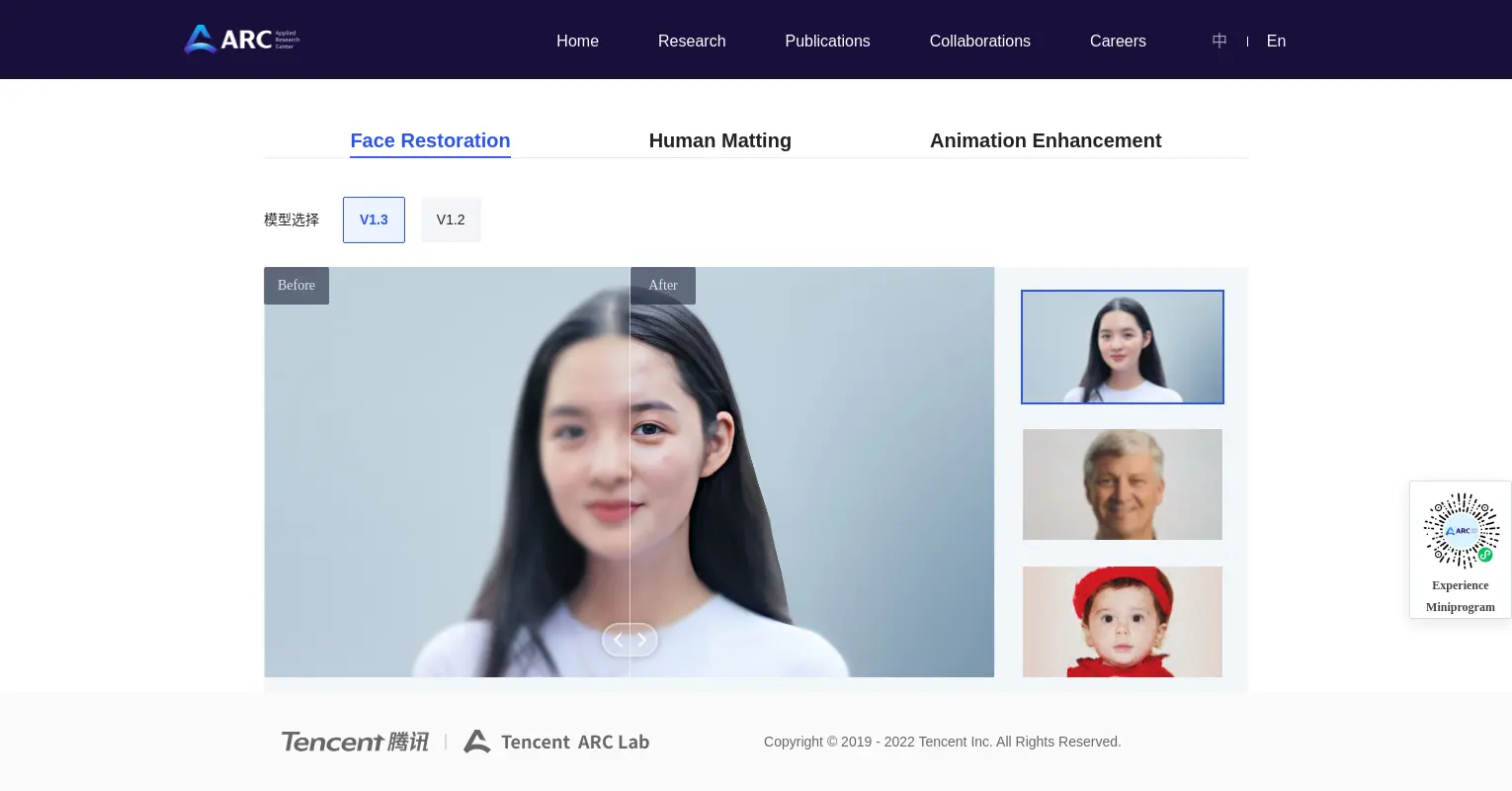The height and width of the screenshot is (791, 1512).
Task: Switch language to En
Action: pos(1276,41)
